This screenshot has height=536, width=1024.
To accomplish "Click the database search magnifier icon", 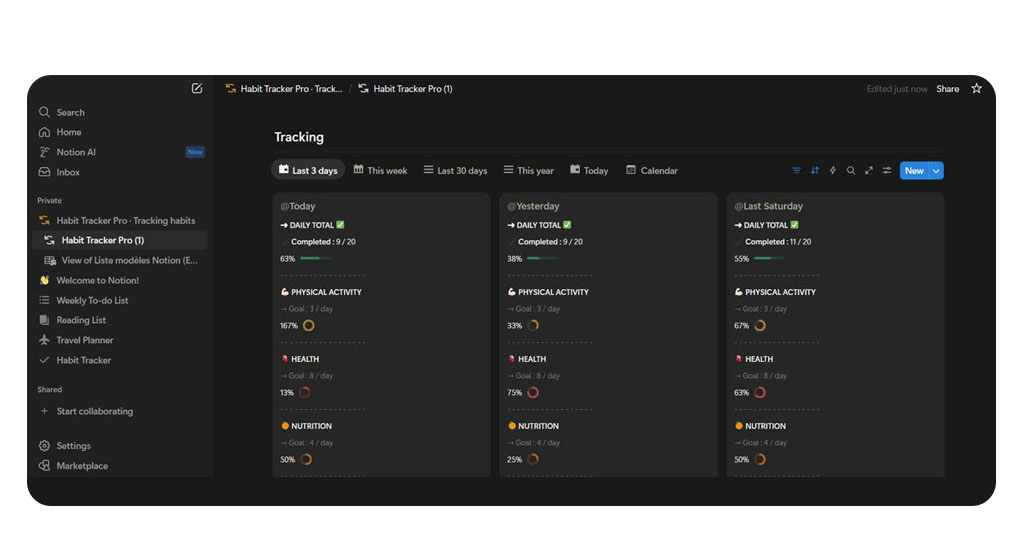I will coord(851,171).
